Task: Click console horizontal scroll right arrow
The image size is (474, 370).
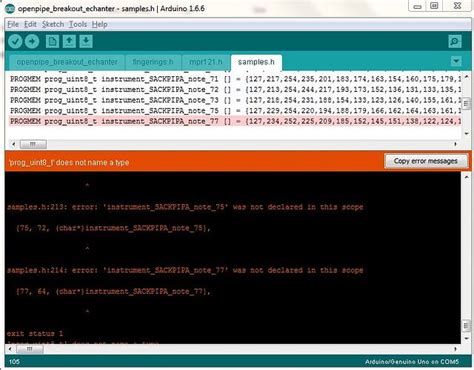Action: (456, 349)
